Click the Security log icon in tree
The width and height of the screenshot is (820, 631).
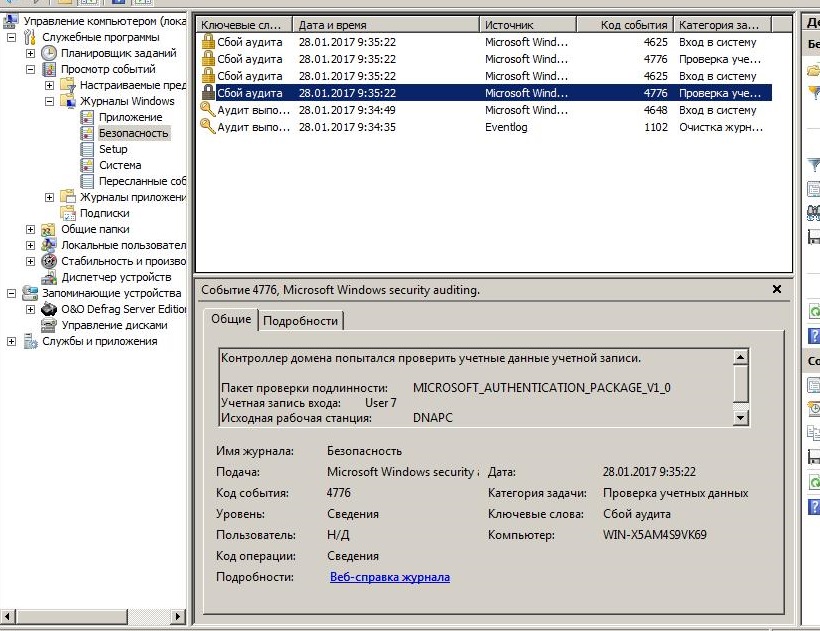[x=87, y=133]
